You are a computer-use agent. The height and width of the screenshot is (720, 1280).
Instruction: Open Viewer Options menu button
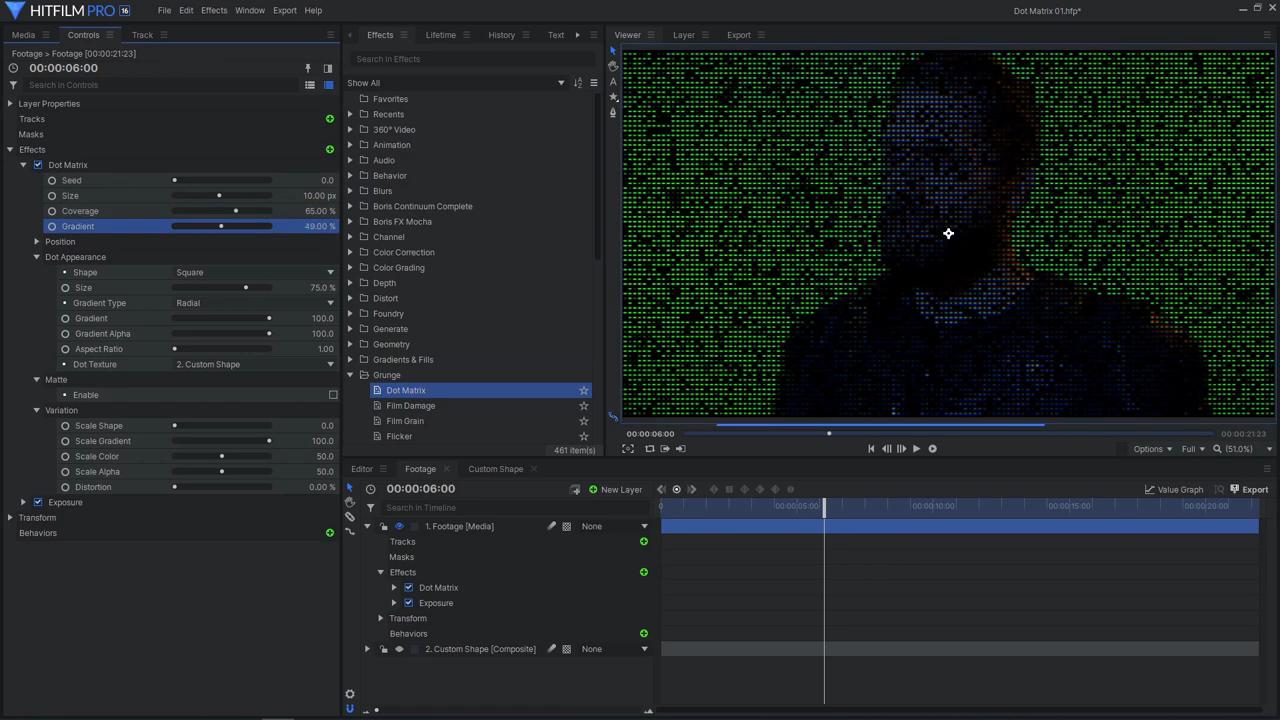click(x=1152, y=449)
